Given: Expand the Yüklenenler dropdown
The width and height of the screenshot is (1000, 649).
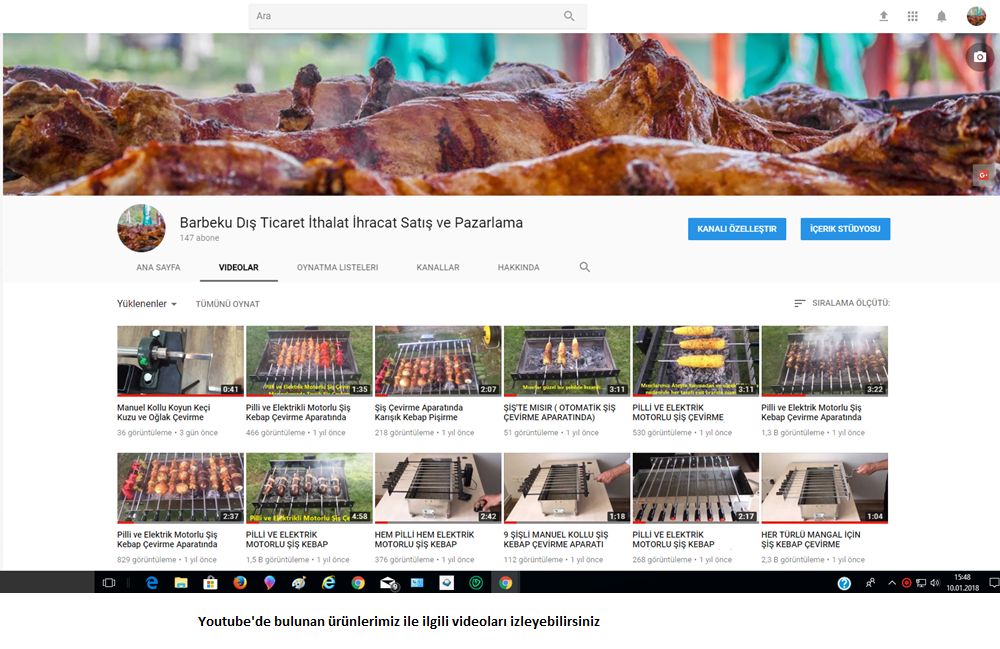Looking at the screenshot, I should (x=147, y=303).
